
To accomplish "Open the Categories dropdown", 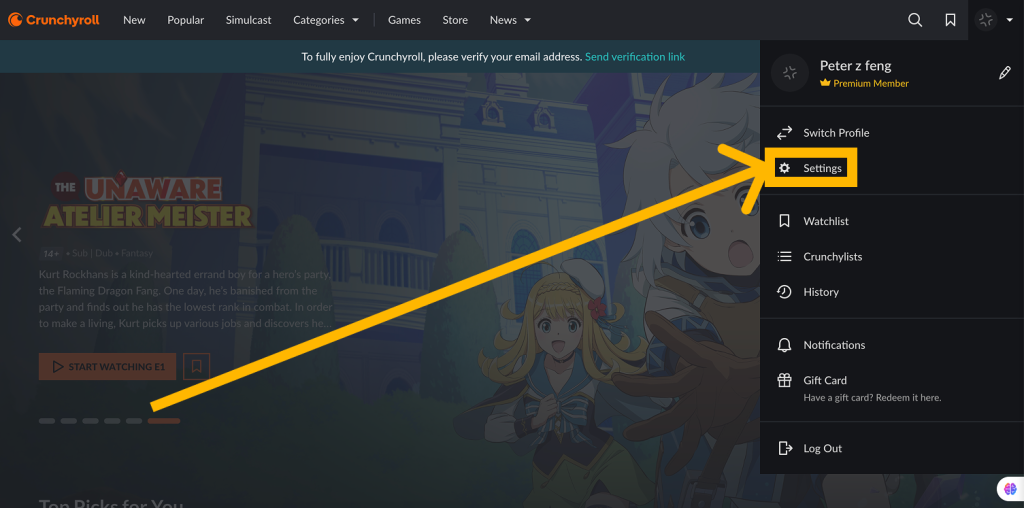I will click(x=326, y=20).
